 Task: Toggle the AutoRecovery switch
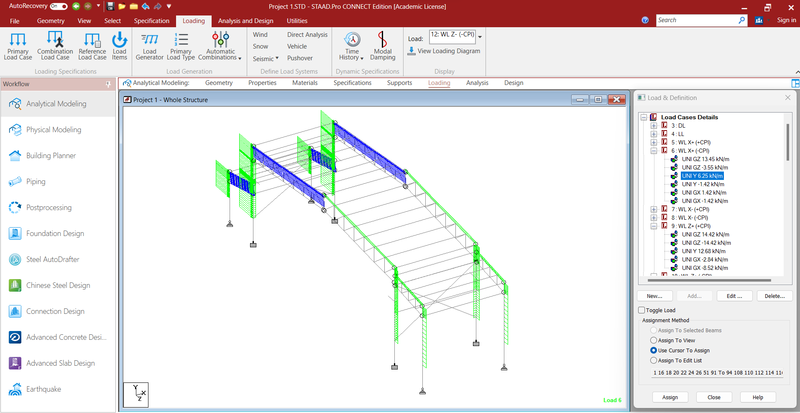59,7
